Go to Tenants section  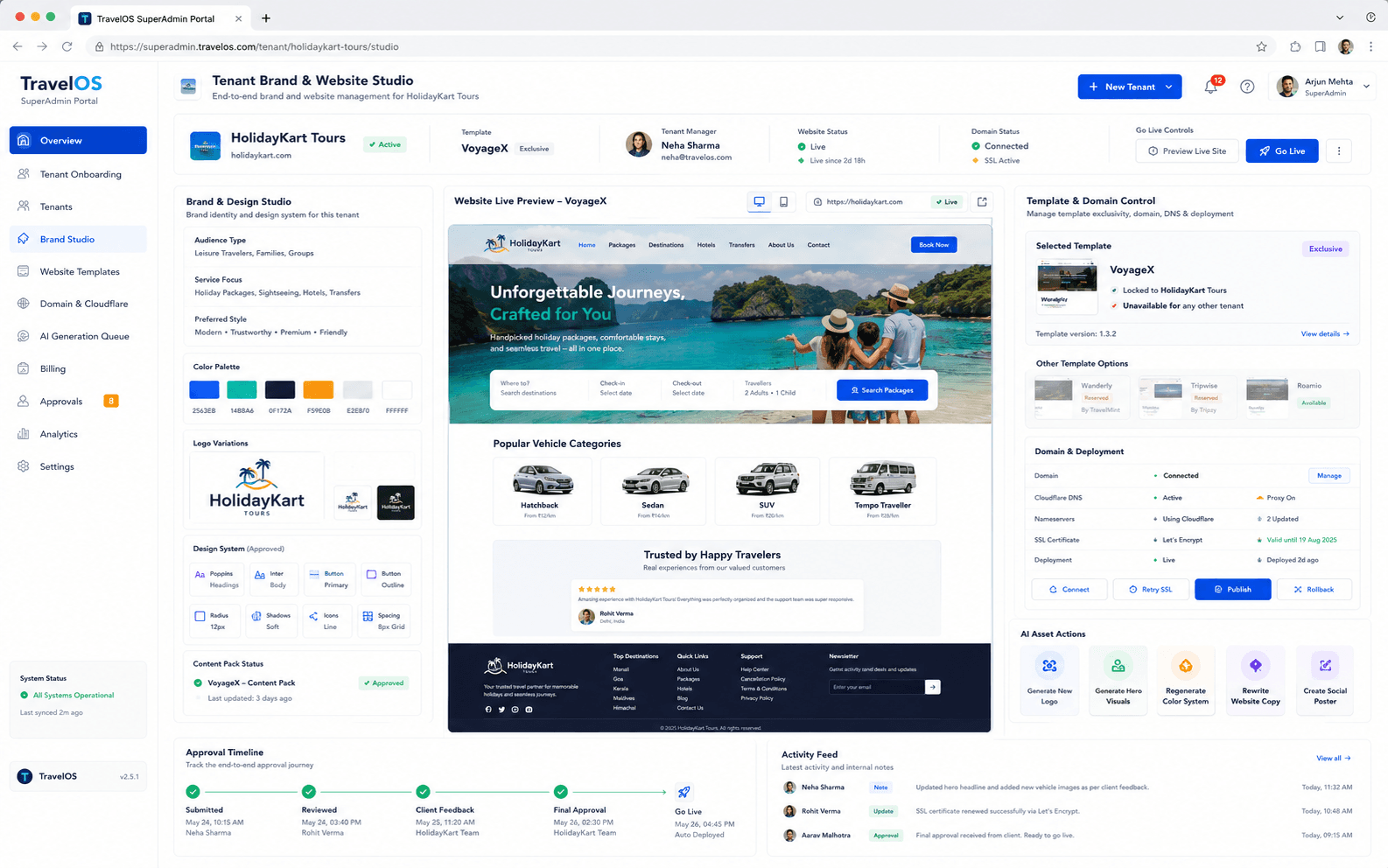point(78,206)
